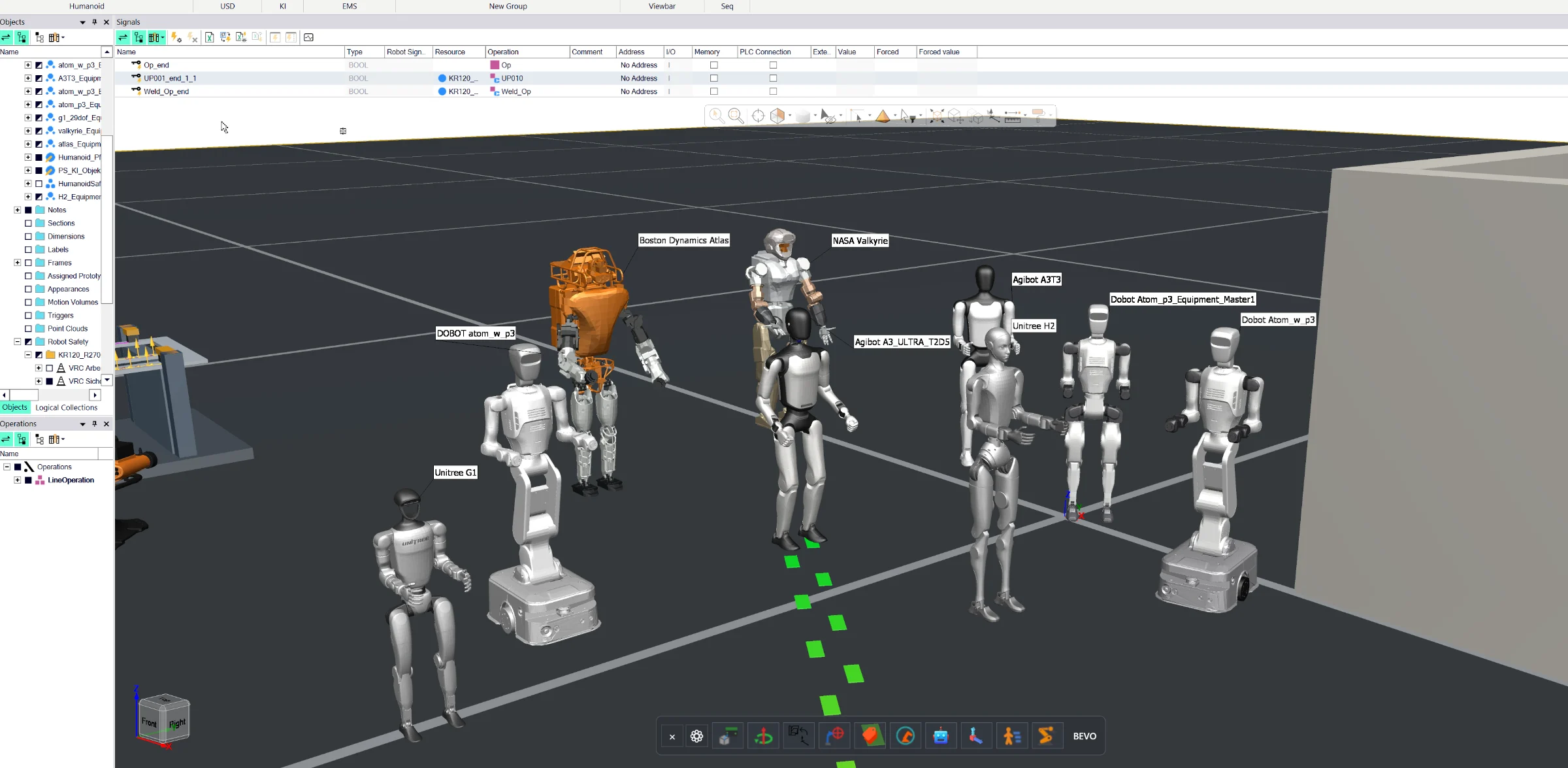Close the BEVO floating toolbar with the X
The height and width of the screenshot is (768, 1568).
(x=672, y=737)
